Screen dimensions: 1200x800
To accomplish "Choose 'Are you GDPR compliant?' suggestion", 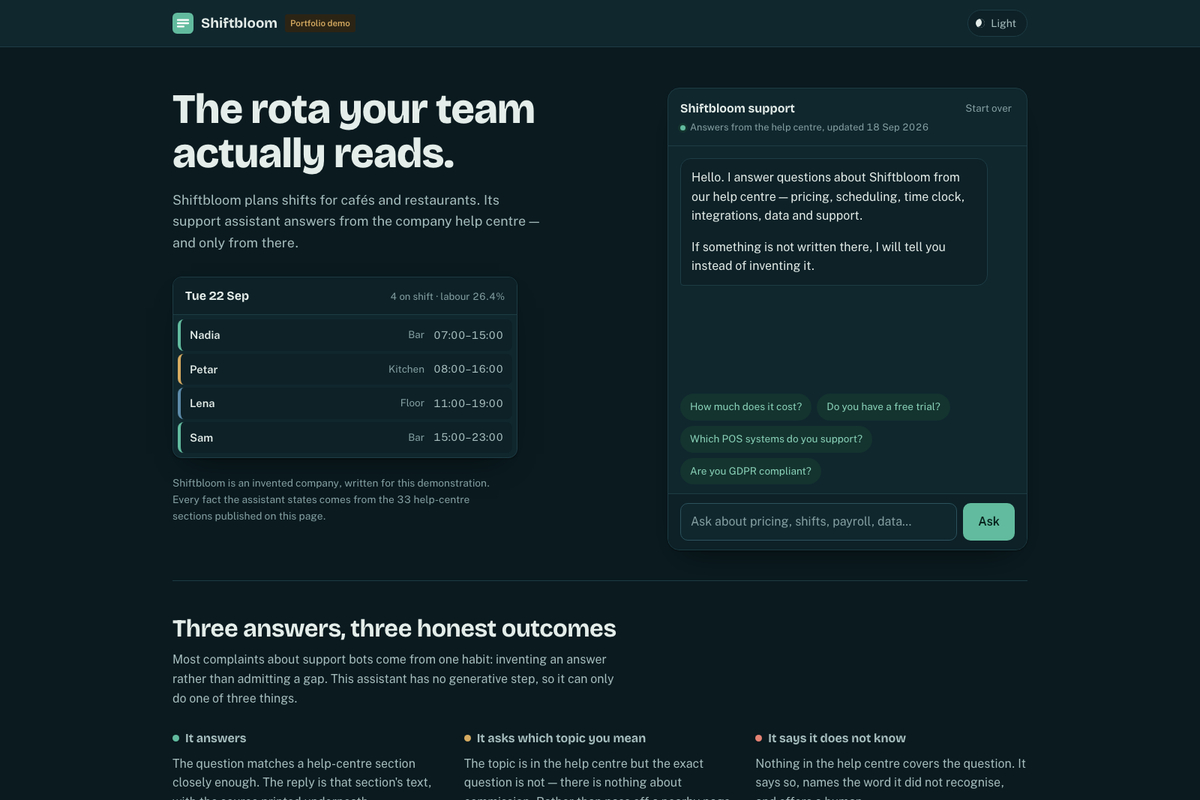I will coord(750,471).
